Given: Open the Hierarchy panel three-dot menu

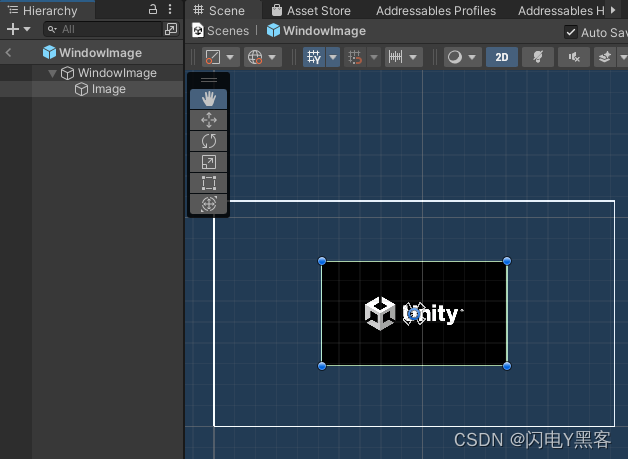Looking at the screenshot, I should [170, 9].
